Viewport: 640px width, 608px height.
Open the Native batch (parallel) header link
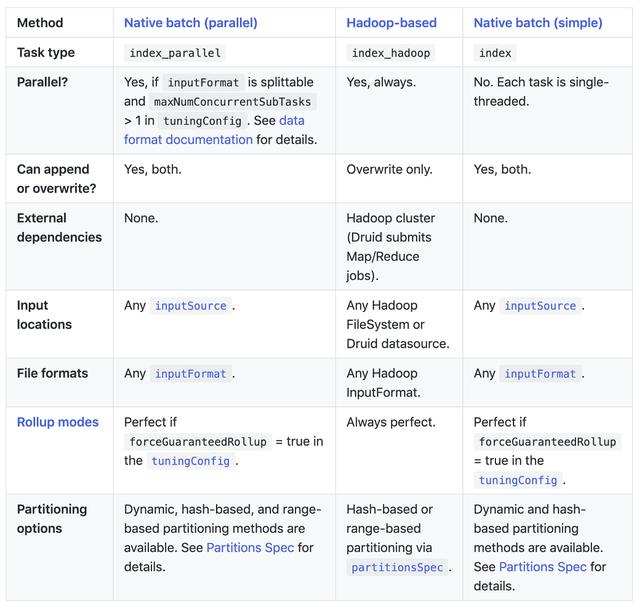190,22
